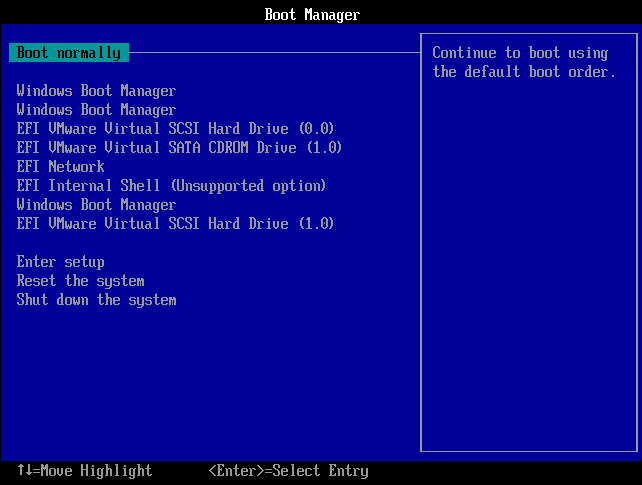Image resolution: width=642 pixels, height=485 pixels.
Task: Click Reset the system
Action: point(80,281)
